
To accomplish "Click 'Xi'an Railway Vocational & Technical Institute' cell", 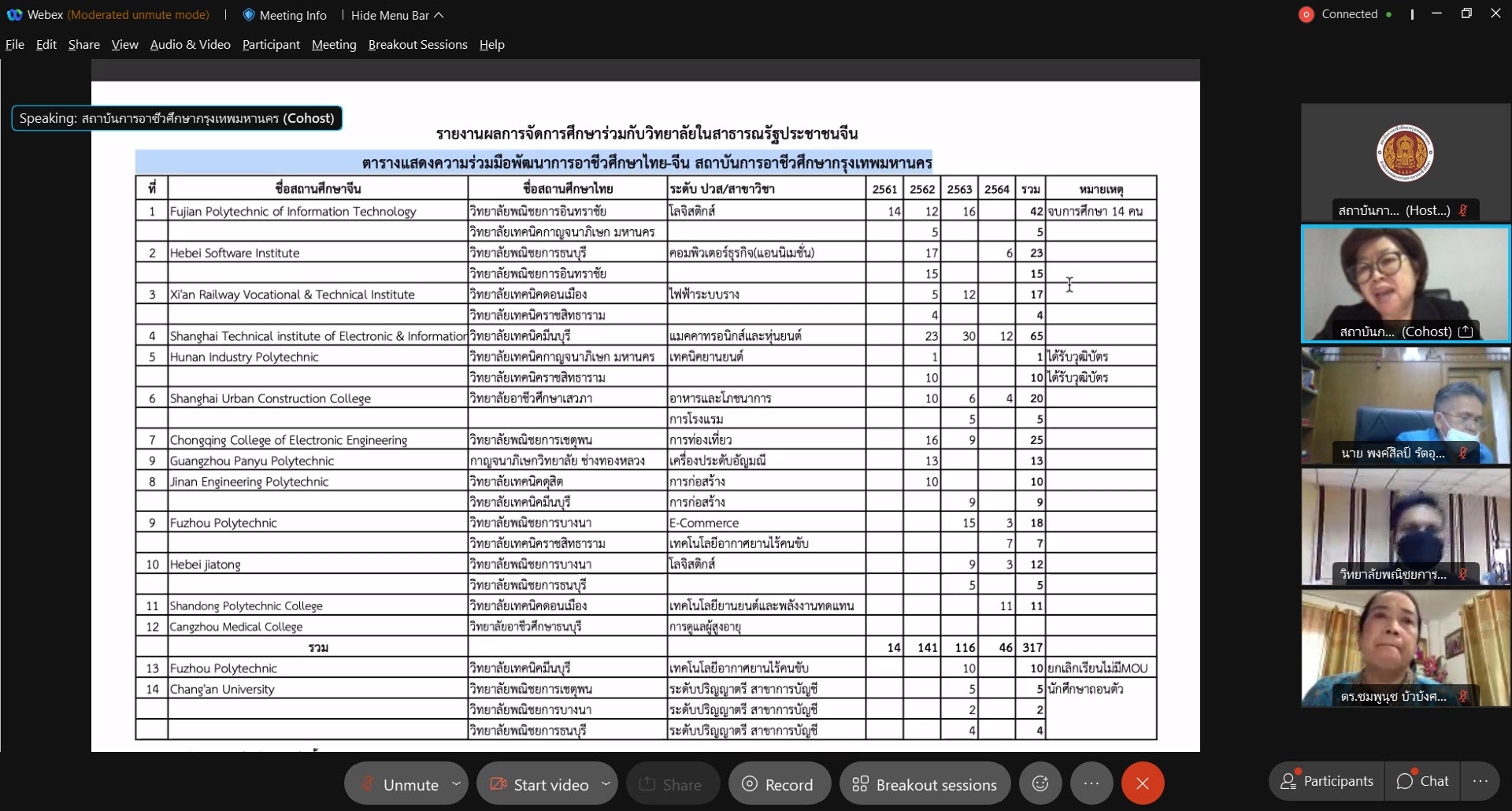I will point(318,294).
